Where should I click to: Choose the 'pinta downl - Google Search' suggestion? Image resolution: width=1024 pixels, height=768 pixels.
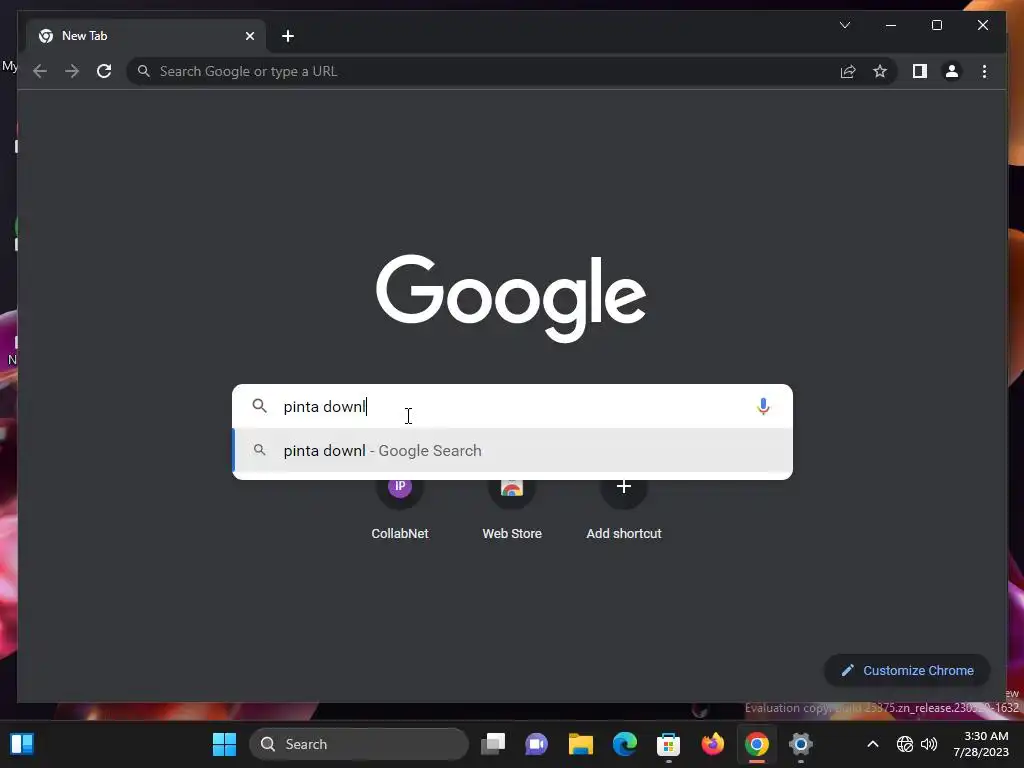click(x=513, y=451)
